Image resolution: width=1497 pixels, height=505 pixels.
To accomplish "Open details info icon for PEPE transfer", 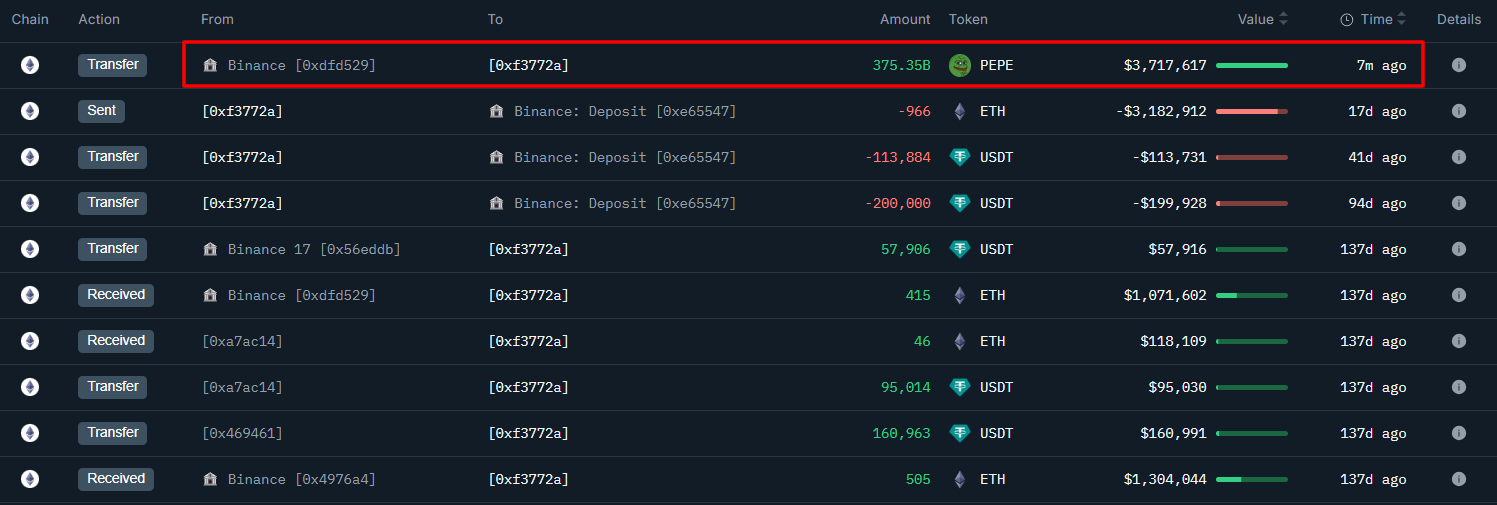I will click(x=1458, y=65).
